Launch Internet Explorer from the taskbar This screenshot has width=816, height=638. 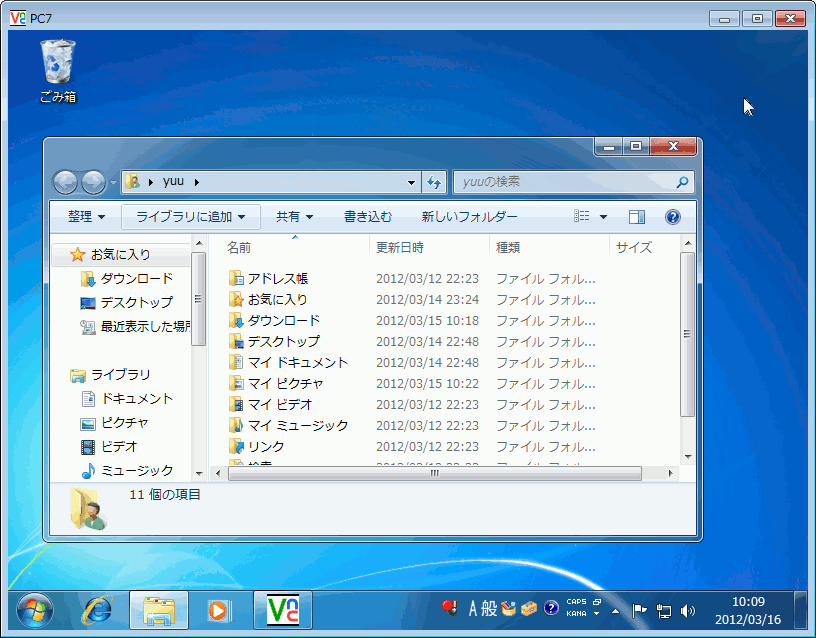pos(97,612)
